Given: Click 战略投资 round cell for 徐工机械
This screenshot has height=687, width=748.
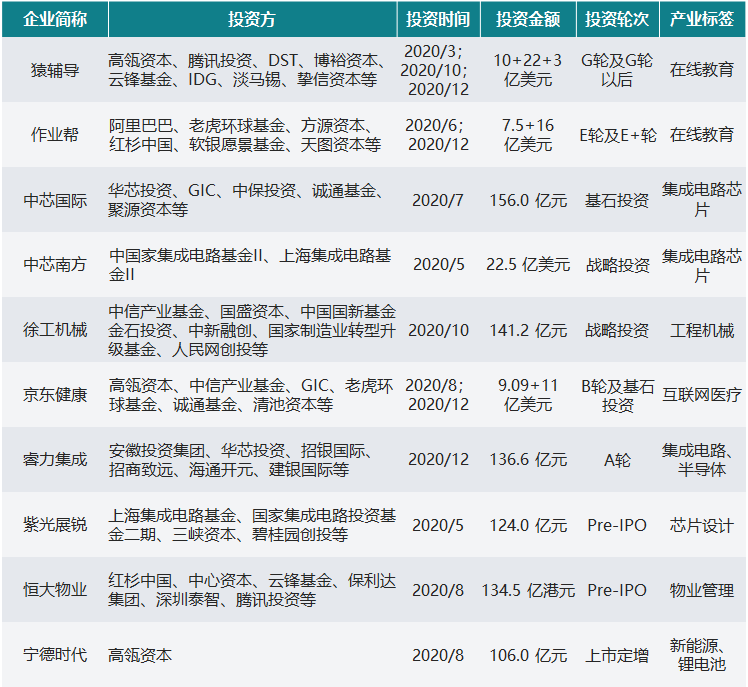Looking at the screenshot, I should [x=617, y=330].
